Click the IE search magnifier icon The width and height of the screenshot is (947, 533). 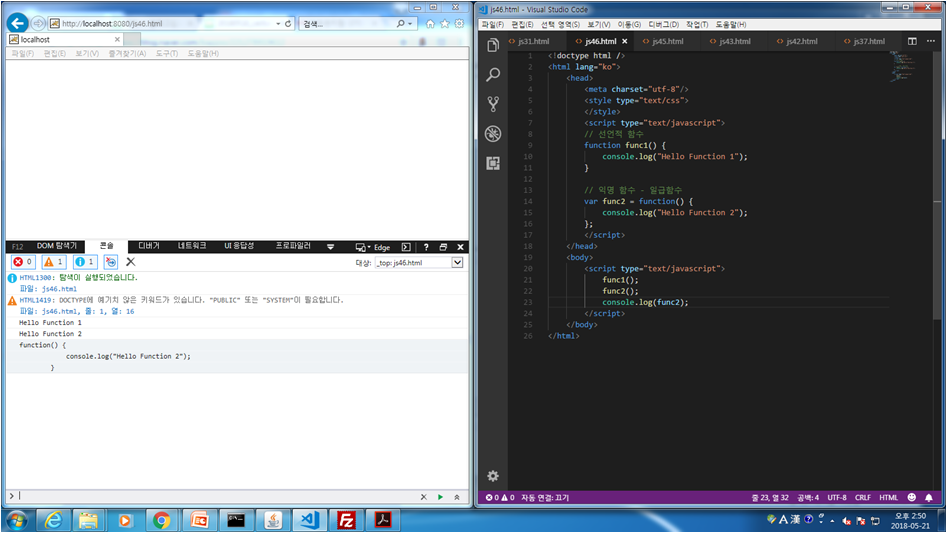tap(400, 24)
